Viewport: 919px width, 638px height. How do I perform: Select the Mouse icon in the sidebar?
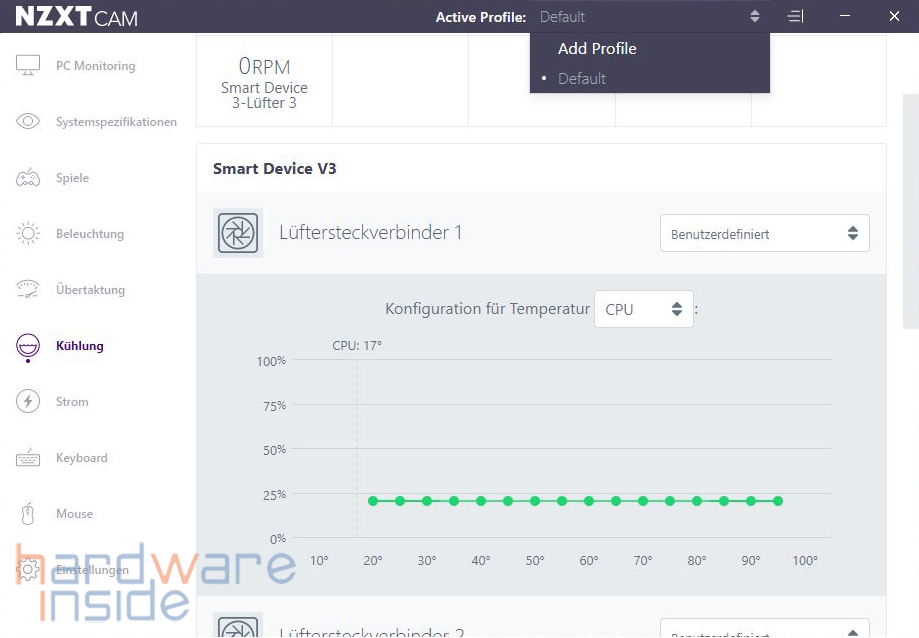[28, 514]
